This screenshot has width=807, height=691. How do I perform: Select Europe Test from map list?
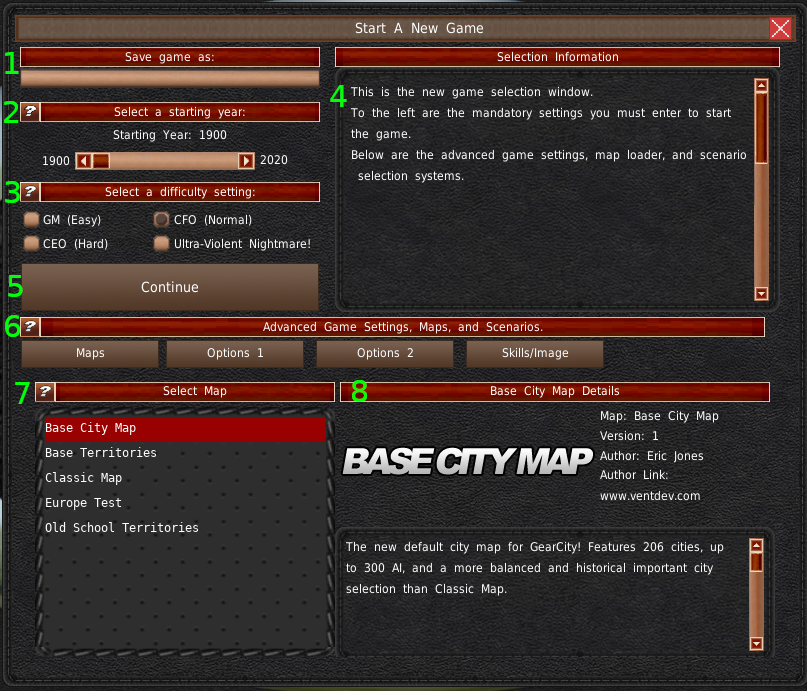tap(84, 503)
